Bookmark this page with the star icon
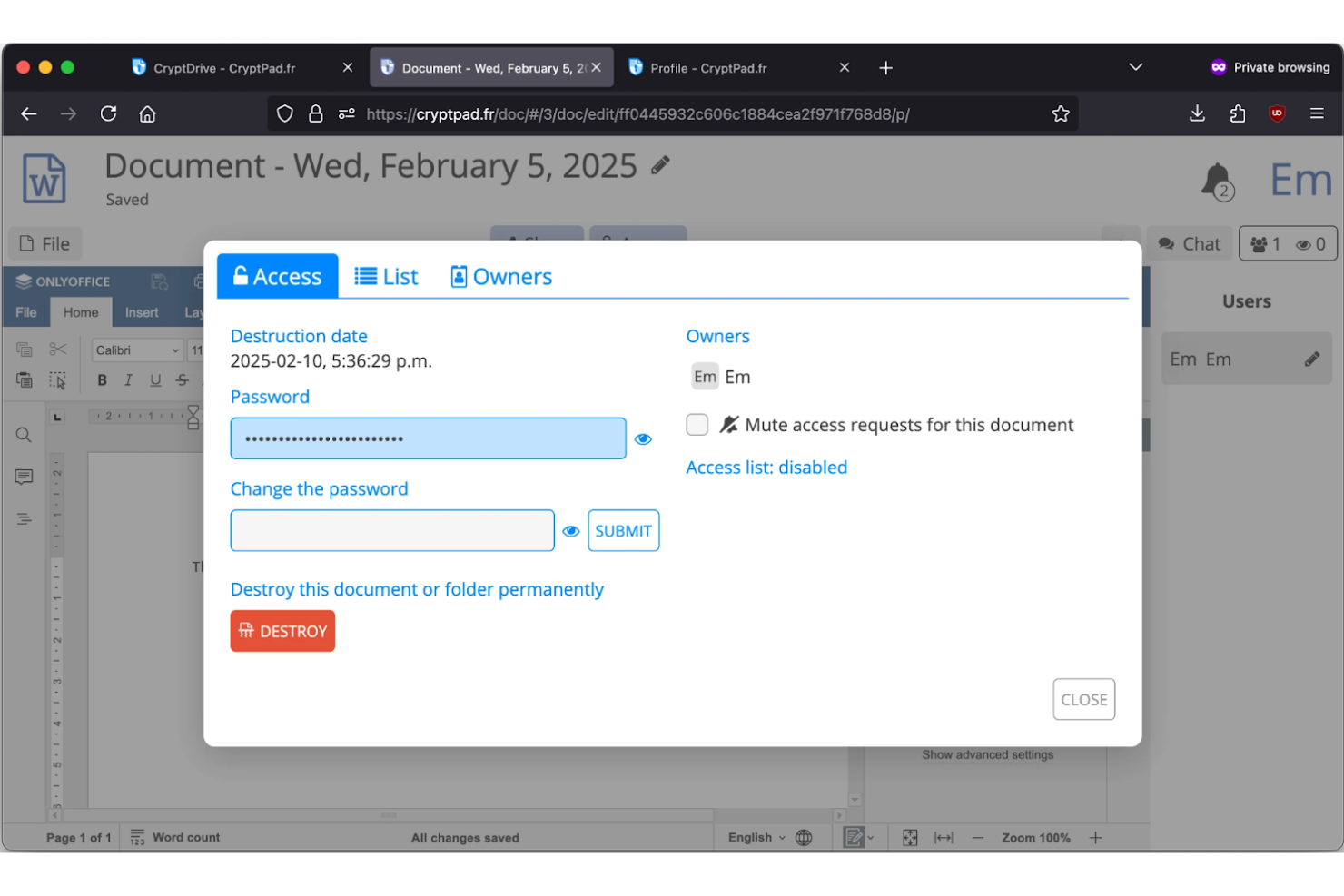 1060,114
